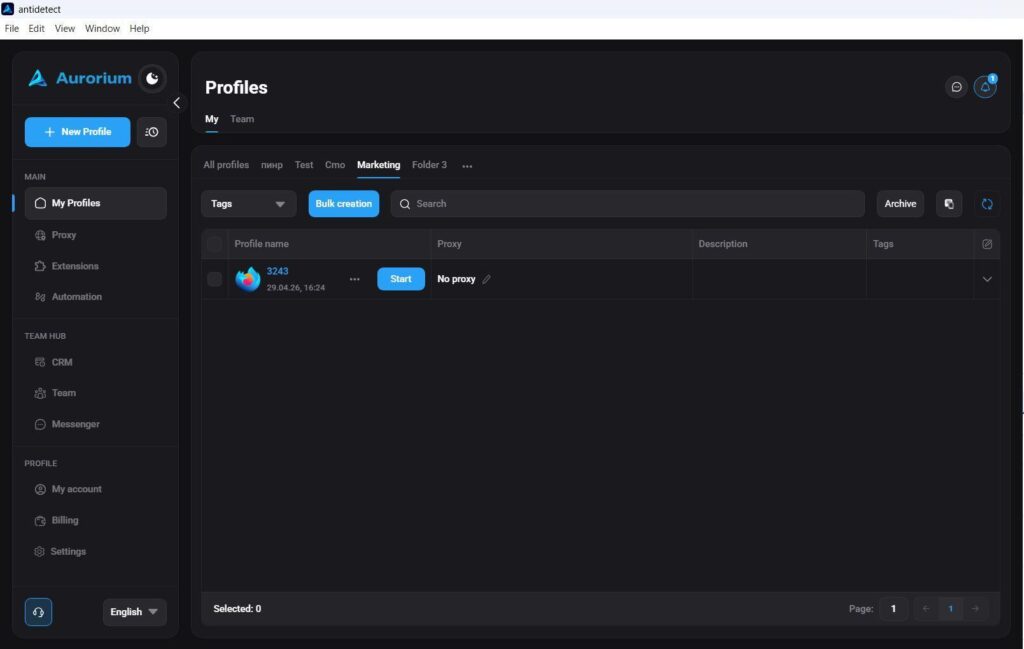Collapse the sidebar with the arrow
Image resolution: width=1024 pixels, height=649 pixels.
[x=176, y=103]
